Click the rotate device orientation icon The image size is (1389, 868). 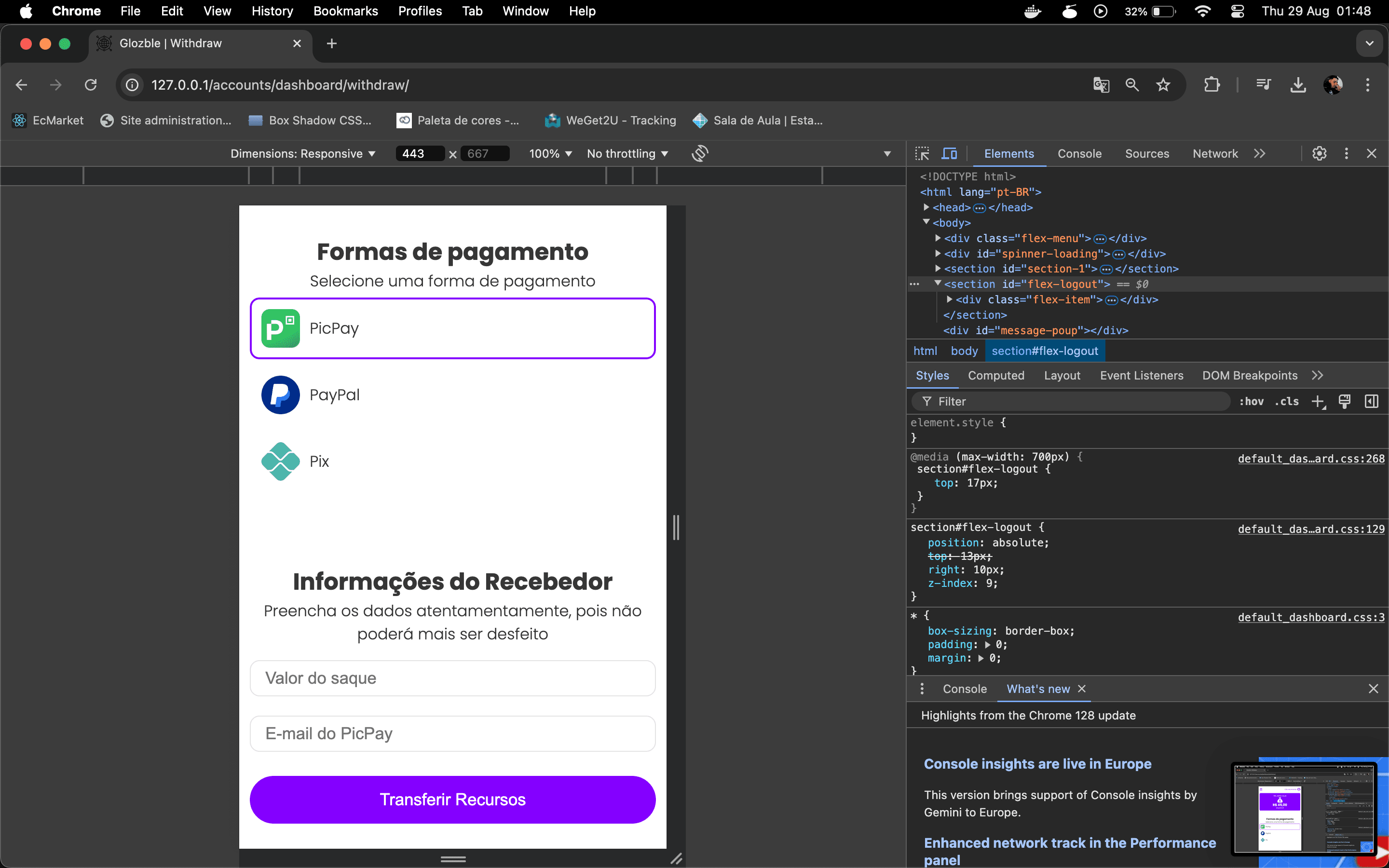tap(700, 154)
